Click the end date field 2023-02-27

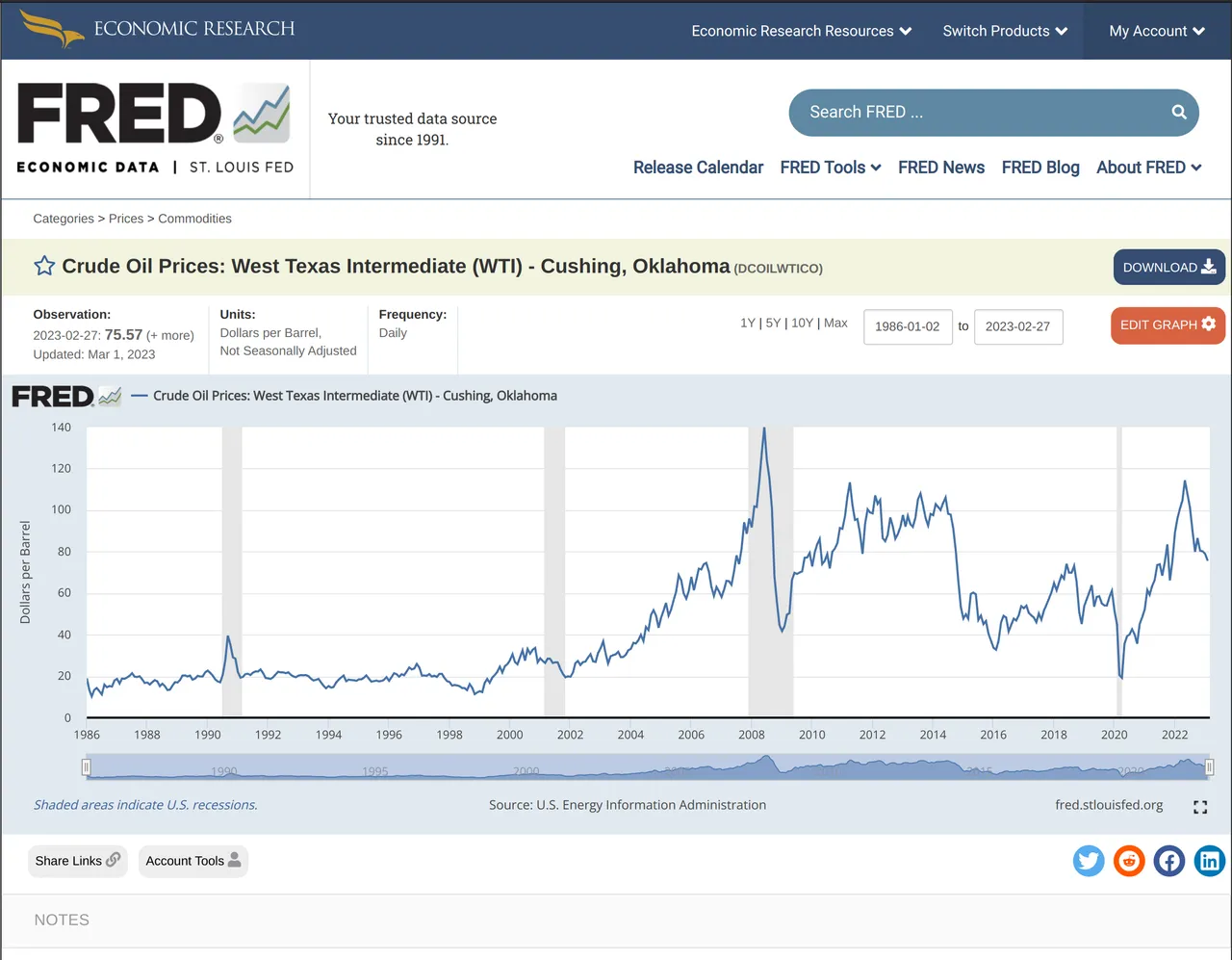click(1018, 326)
